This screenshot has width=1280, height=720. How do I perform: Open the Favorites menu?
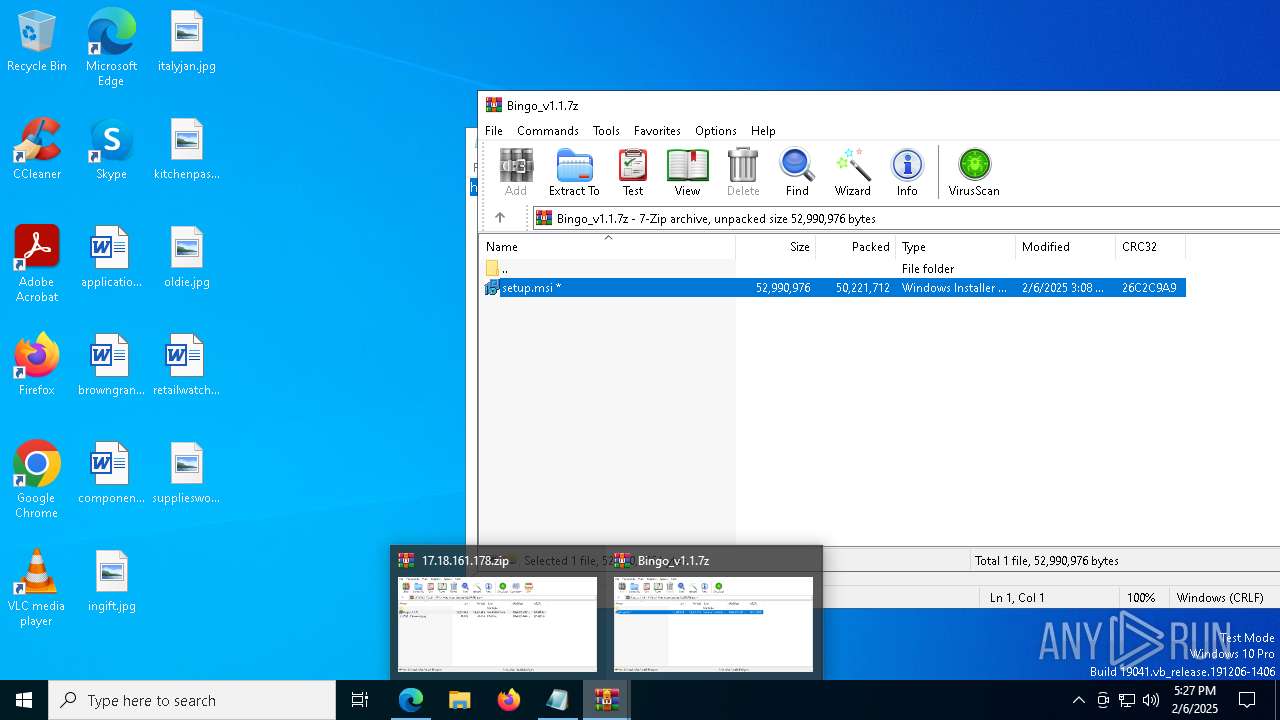pos(657,131)
